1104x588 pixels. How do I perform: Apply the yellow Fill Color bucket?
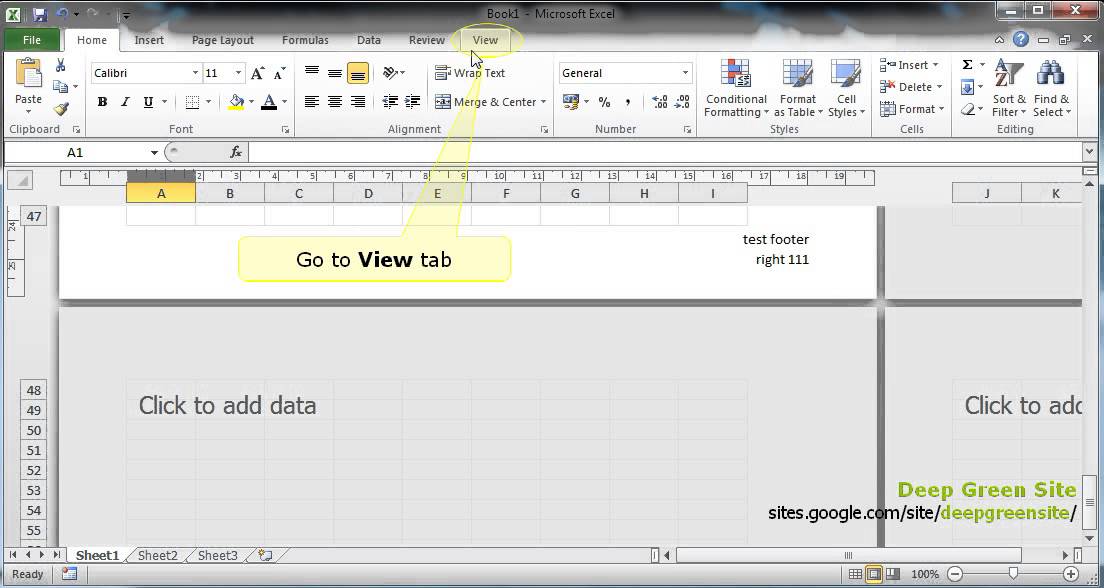237,102
